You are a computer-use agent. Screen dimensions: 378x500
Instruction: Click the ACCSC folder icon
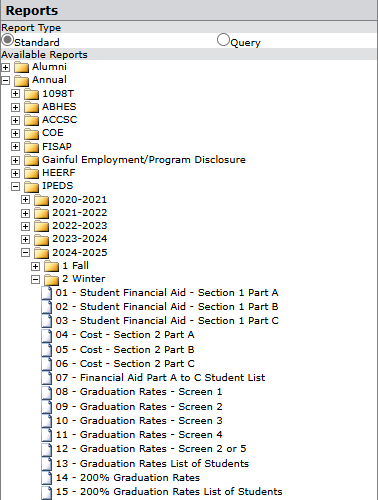pyautogui.click(x=32, y=120)
